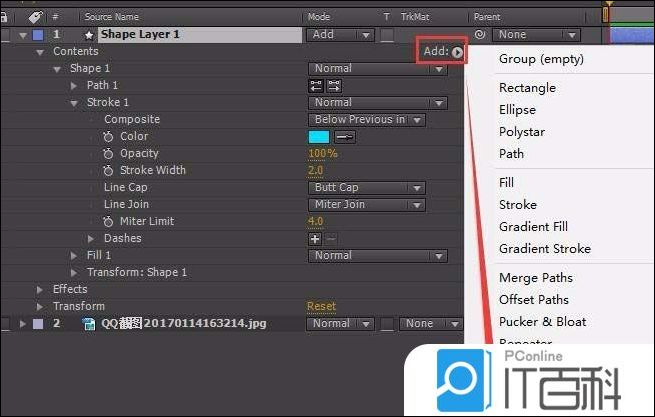This screenshot has height=417, width=655.
Task: Choose Offset Paths from Add menu
Action: tap(534, 300)
